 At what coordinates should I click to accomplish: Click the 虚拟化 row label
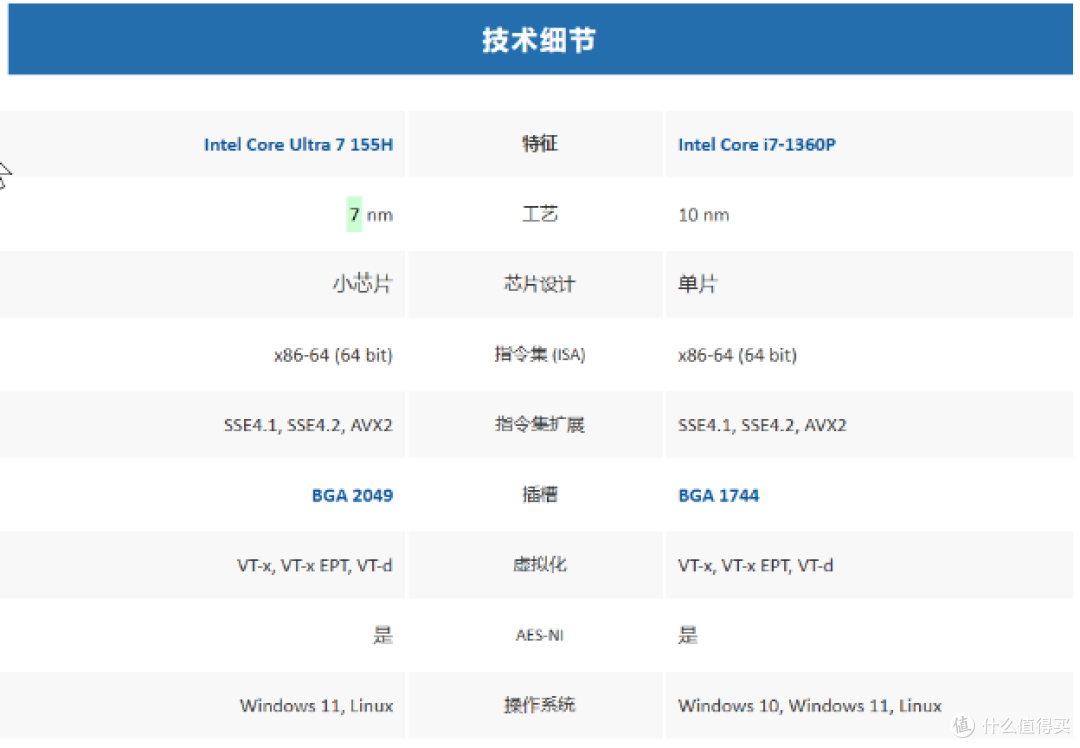coord(539,565)
